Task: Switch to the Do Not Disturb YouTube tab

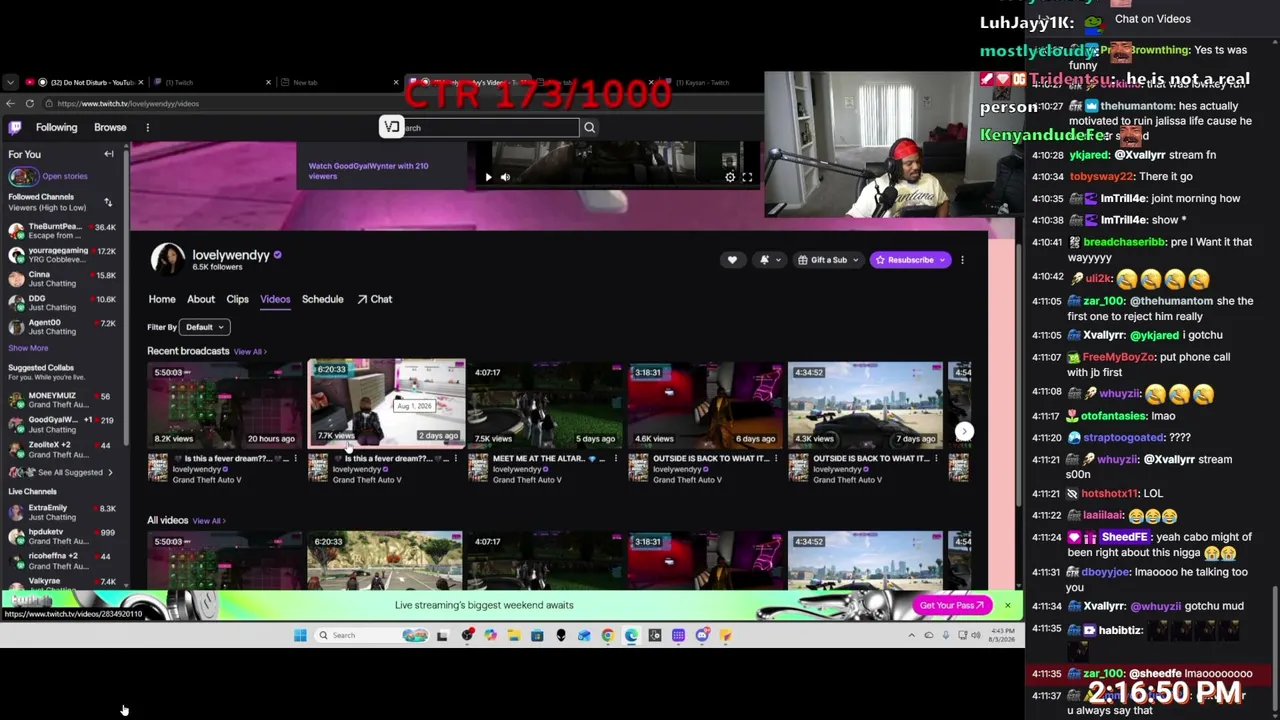Action: [85, 82]
